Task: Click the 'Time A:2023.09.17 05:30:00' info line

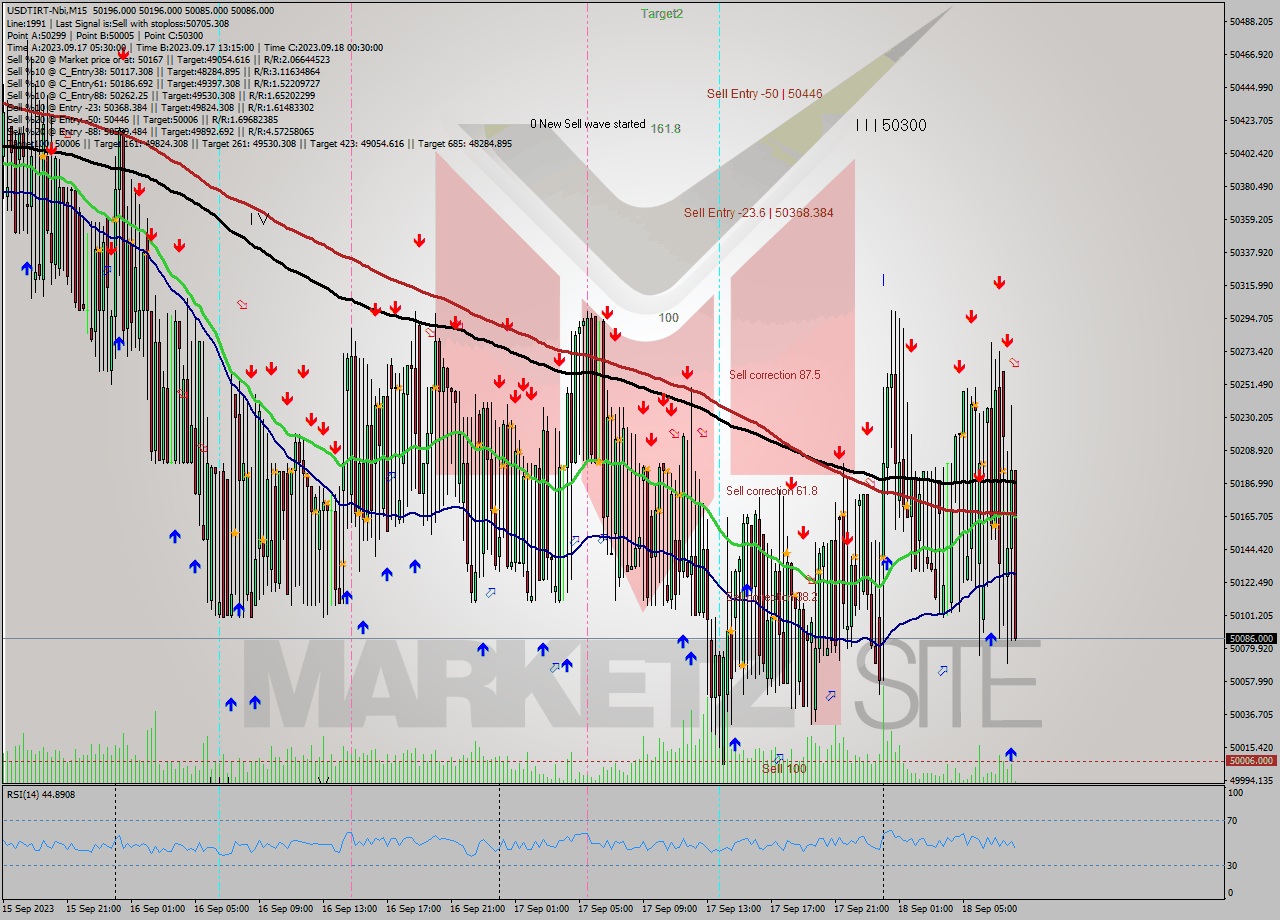Action: pos(67,47)
